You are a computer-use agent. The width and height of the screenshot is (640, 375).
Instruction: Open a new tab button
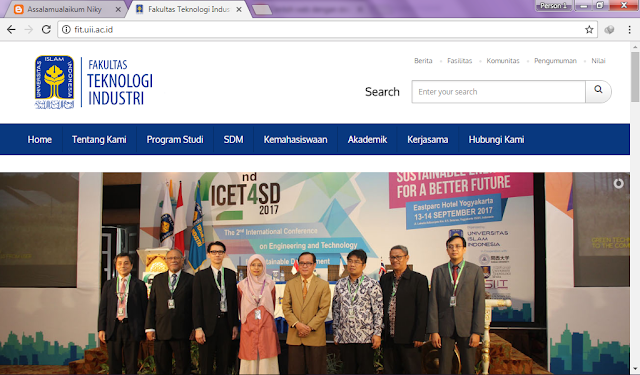coord(262,9)
